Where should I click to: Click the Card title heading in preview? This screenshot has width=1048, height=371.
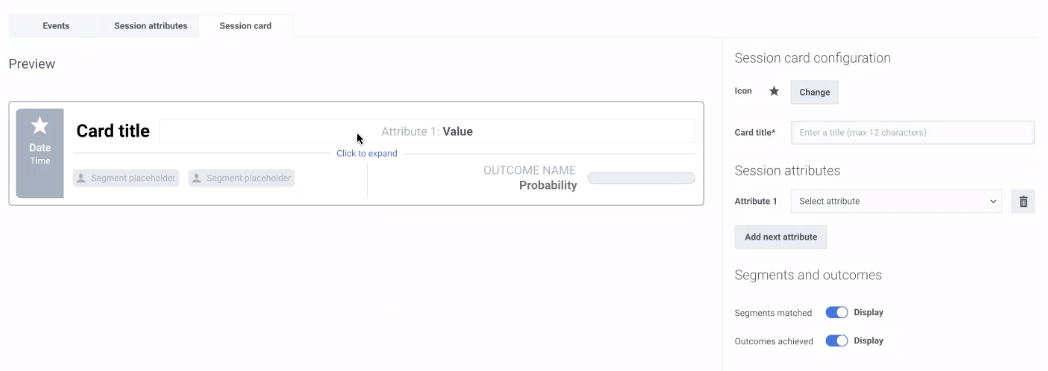(113, 131)
